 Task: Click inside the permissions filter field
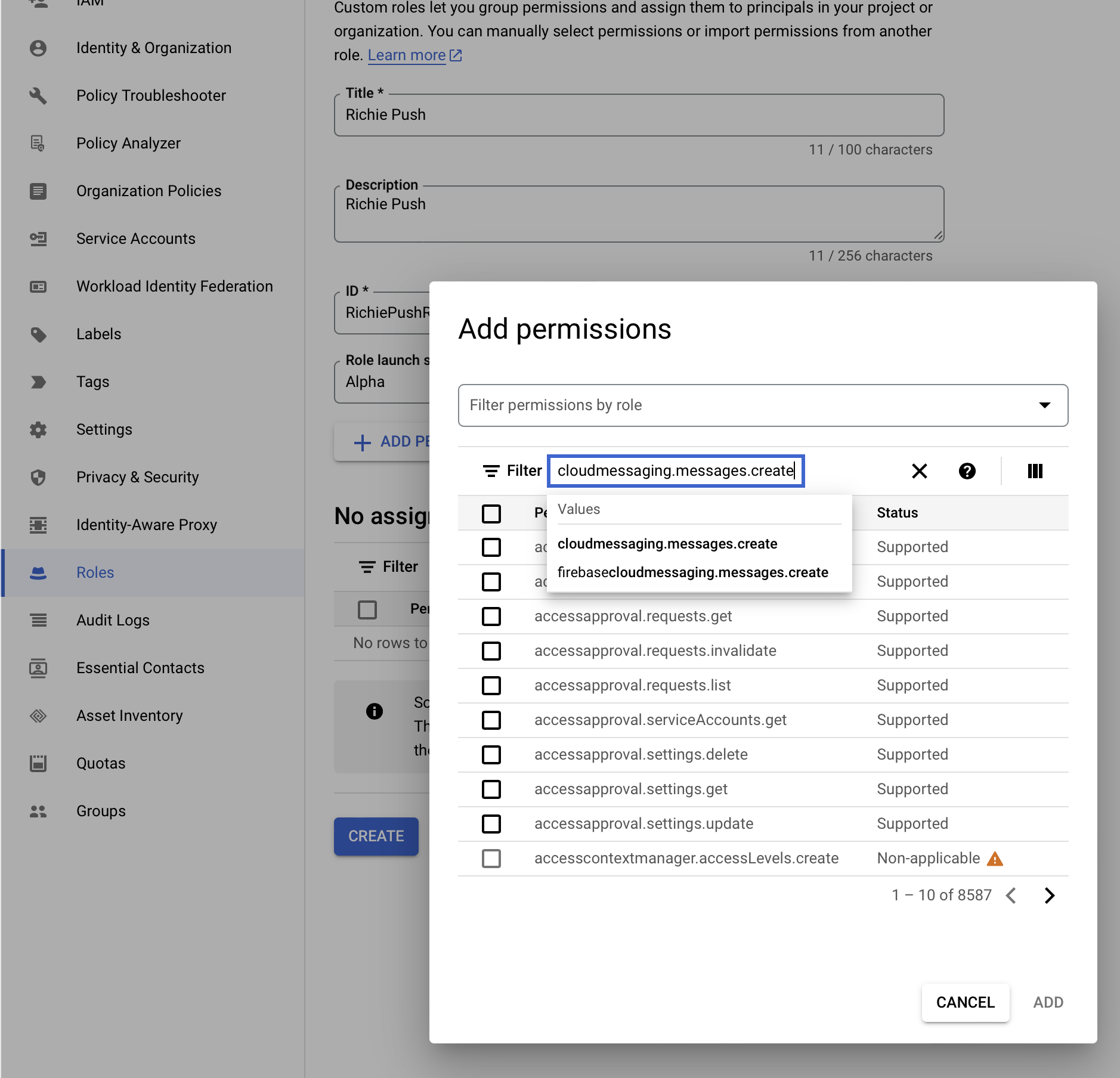point(675,471)
